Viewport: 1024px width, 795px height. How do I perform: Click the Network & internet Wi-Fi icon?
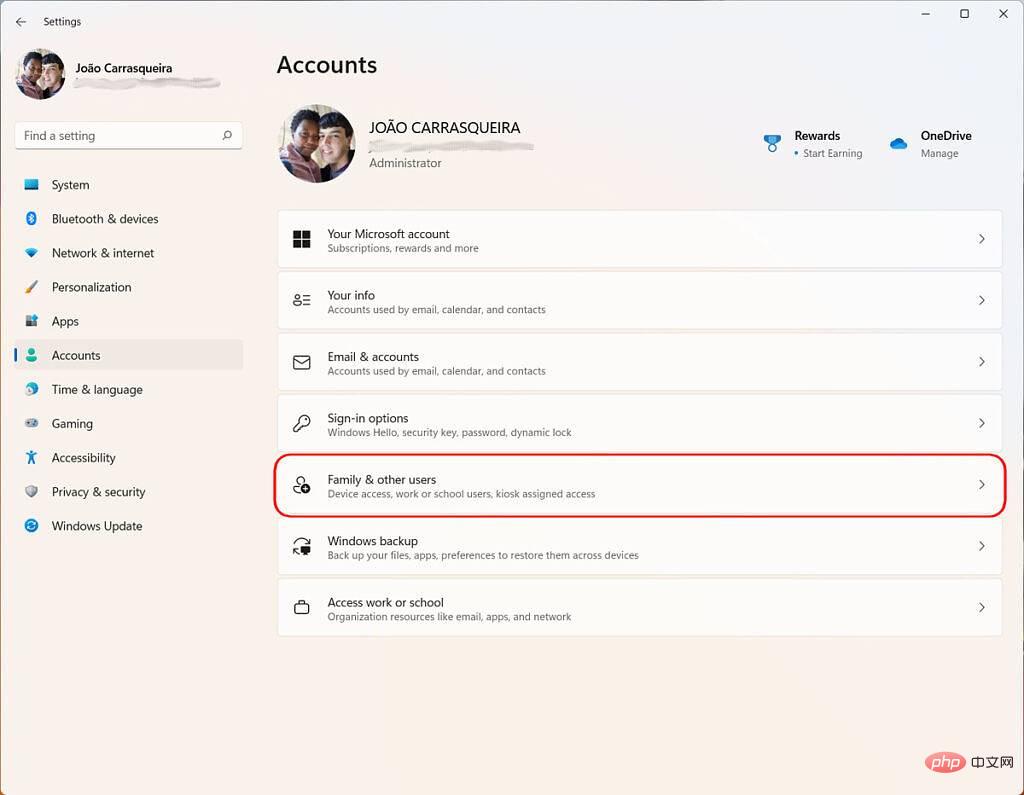click(31, 253)
